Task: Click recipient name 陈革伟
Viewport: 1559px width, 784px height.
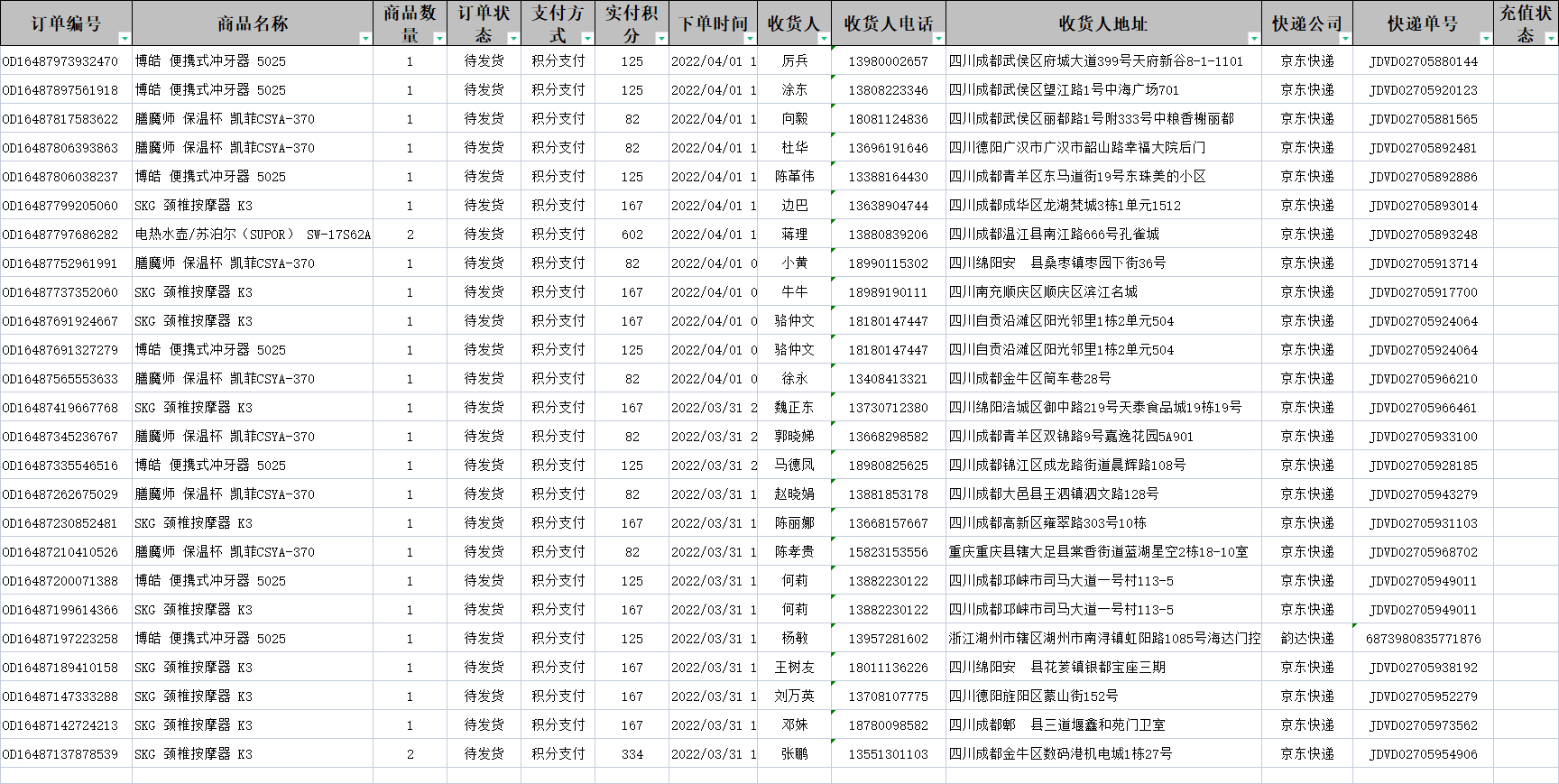Action: pyautogui.click(x=795, y=177)
